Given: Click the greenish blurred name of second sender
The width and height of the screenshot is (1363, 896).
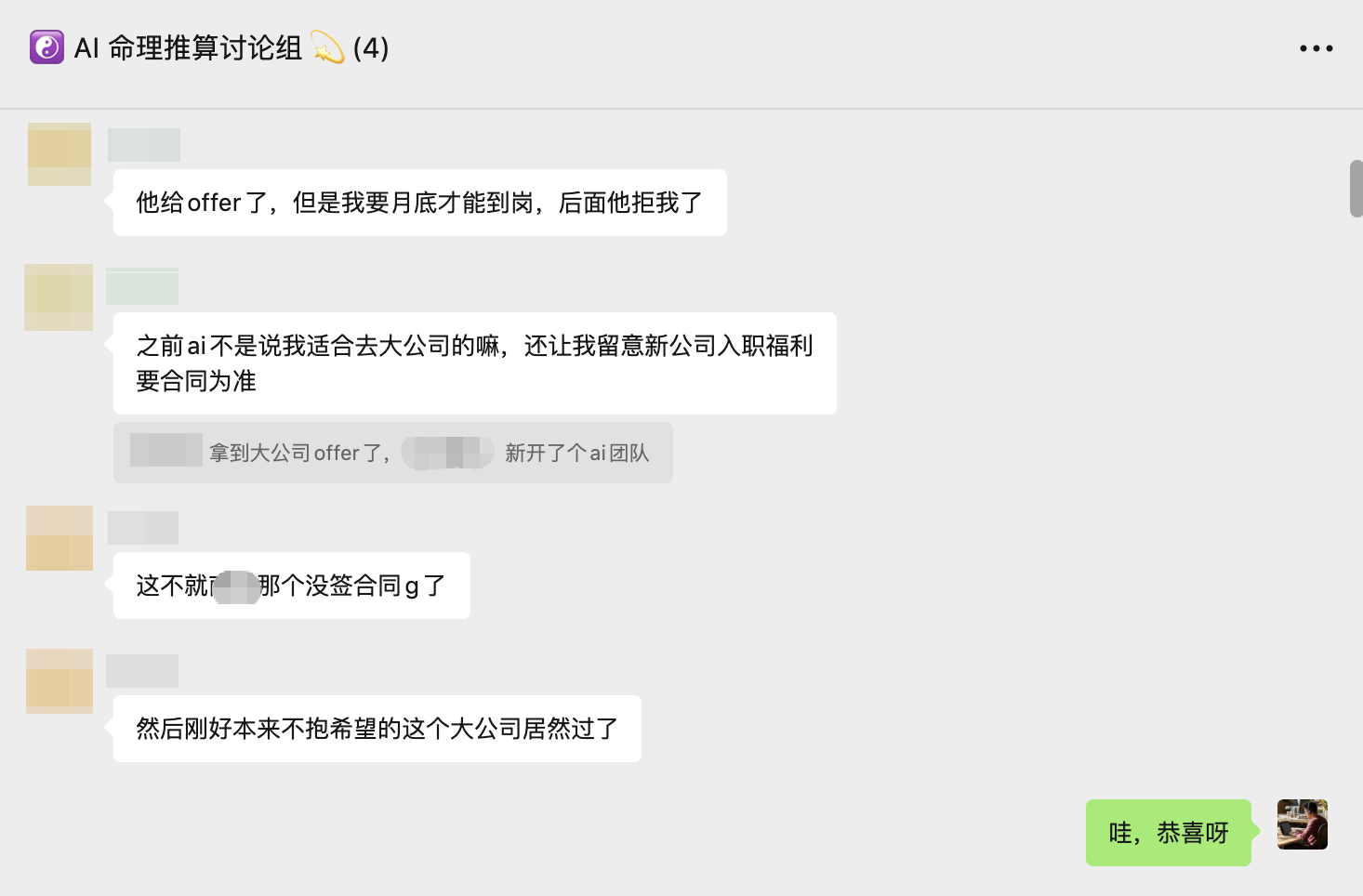Looking at the screenshot, I should (x=142, y=286).
